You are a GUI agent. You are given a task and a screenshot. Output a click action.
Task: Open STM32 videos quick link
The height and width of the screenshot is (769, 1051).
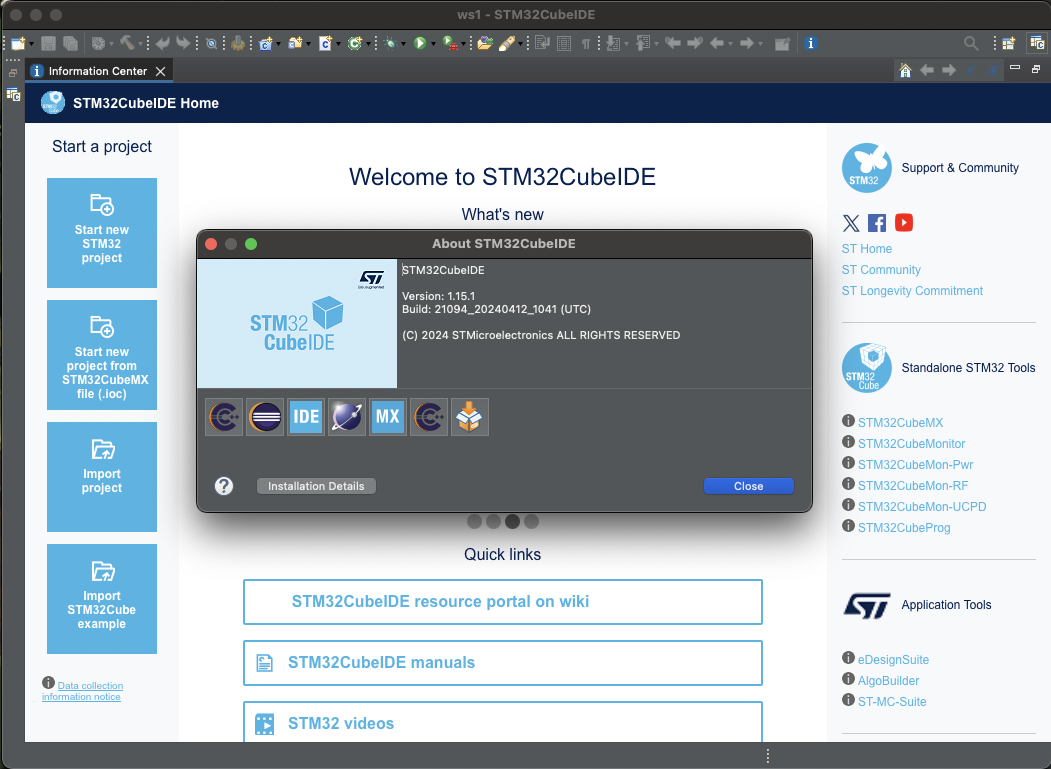click(x=503, y=723)
